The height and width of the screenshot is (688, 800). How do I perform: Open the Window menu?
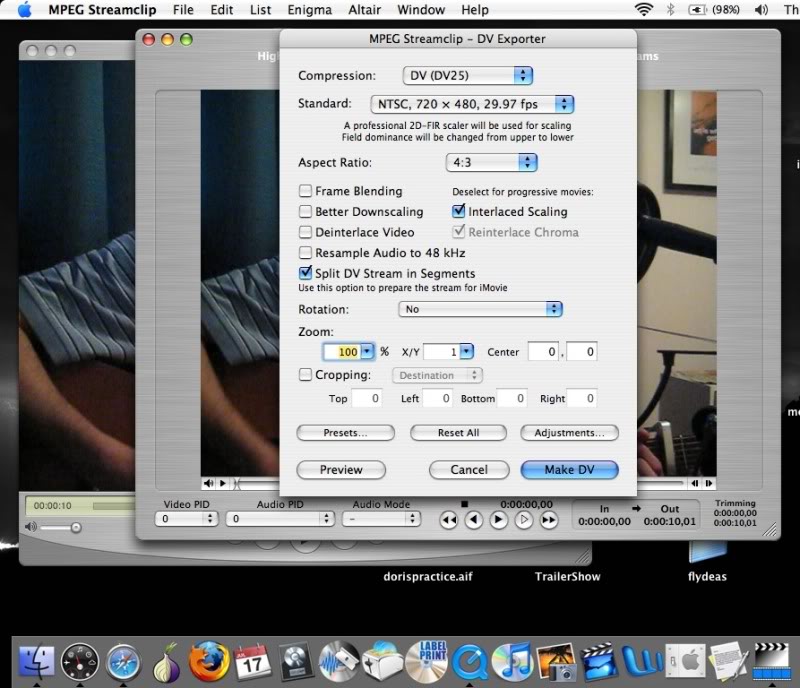pyautogui.click(x=421, y=10)
